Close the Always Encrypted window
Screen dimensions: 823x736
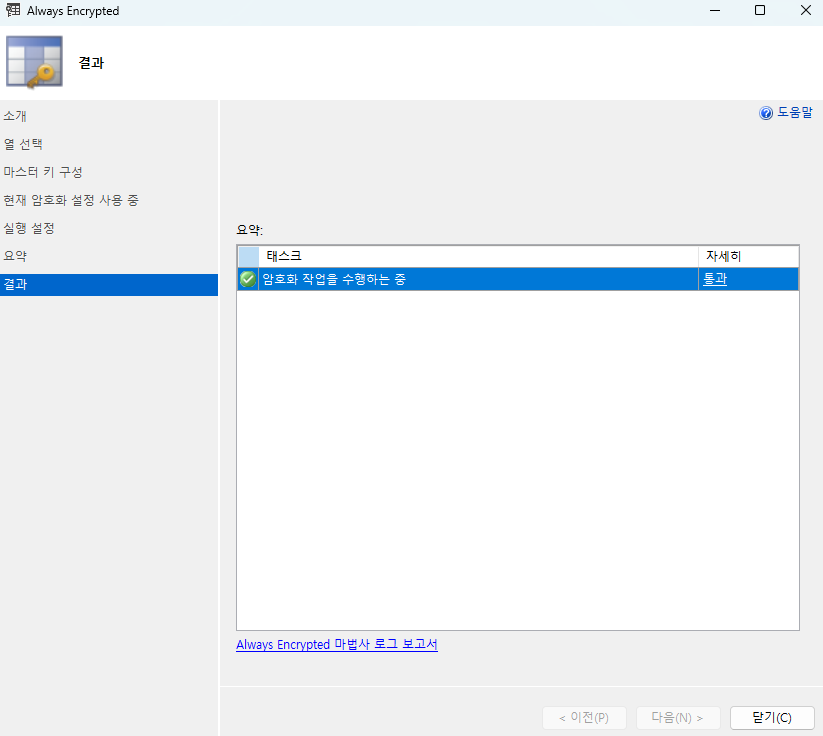coord(806,10)
